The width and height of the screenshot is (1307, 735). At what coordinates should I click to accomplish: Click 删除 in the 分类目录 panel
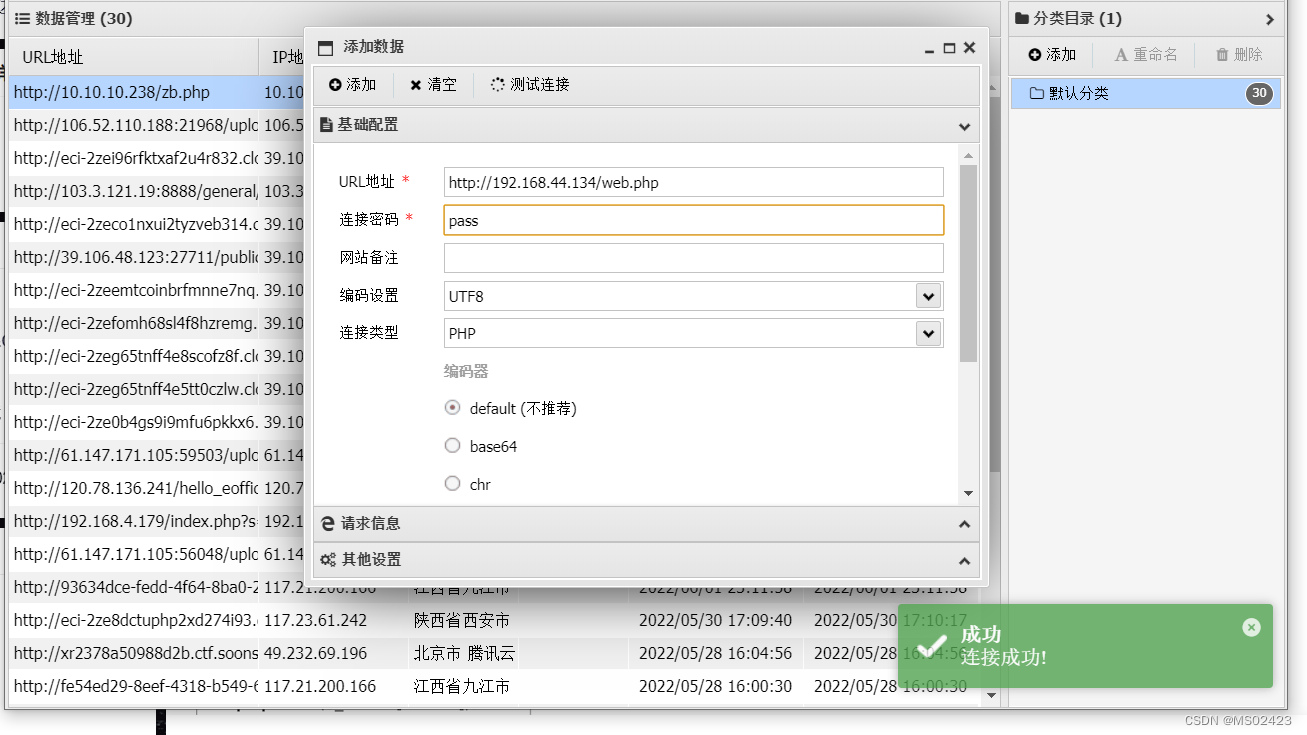(x=1239, y=54)
